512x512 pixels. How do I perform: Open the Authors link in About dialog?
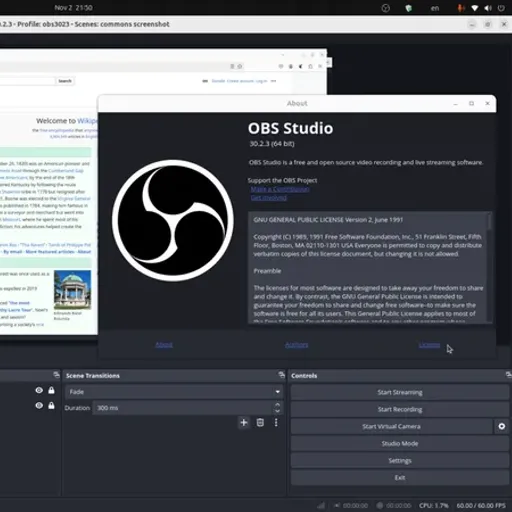297,345
